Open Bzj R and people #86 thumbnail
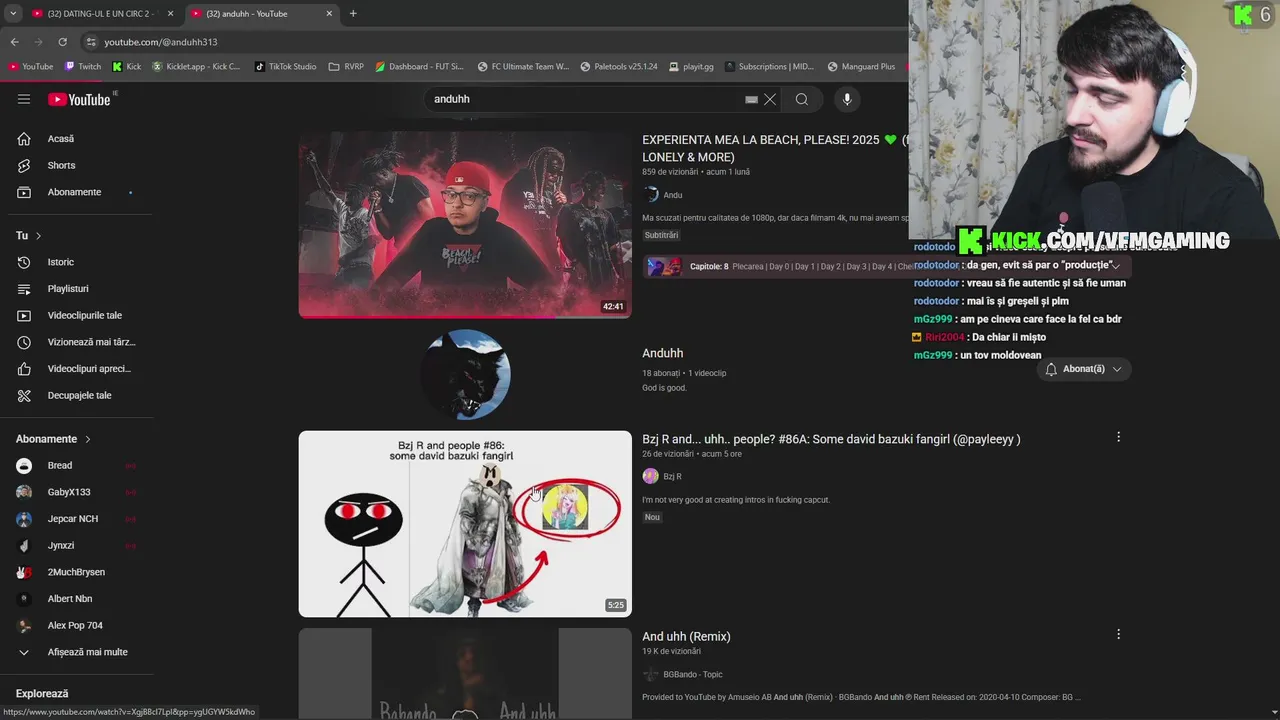 click(x=465, y=524)
